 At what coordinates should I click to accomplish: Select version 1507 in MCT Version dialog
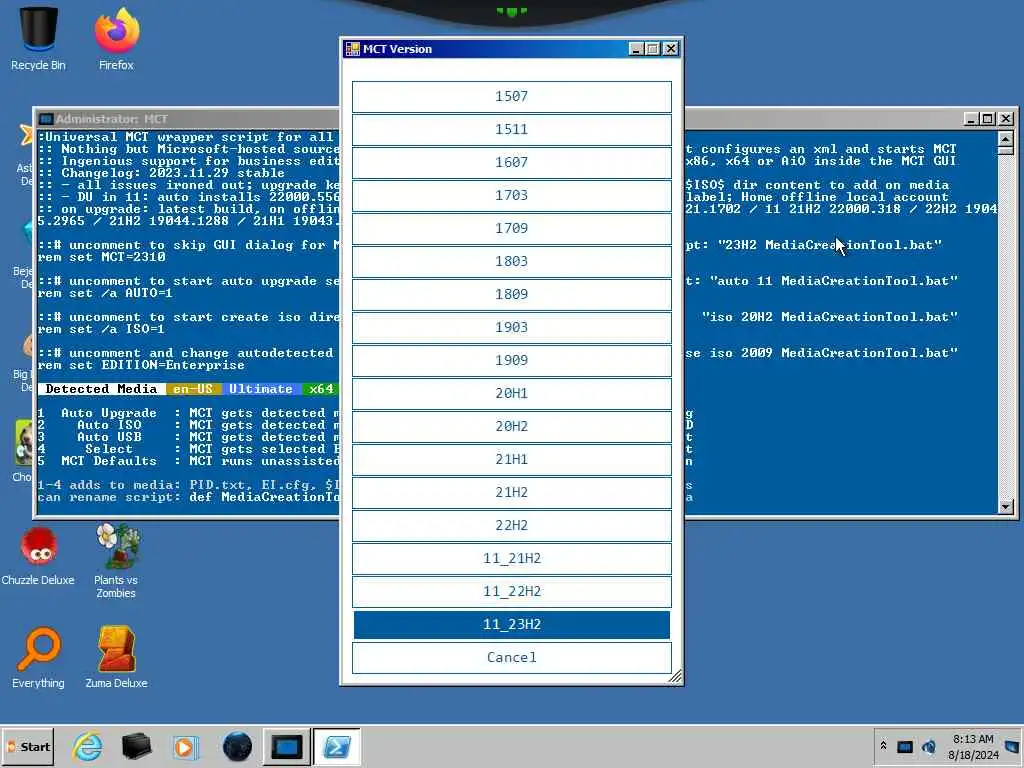tap(511, 97)
